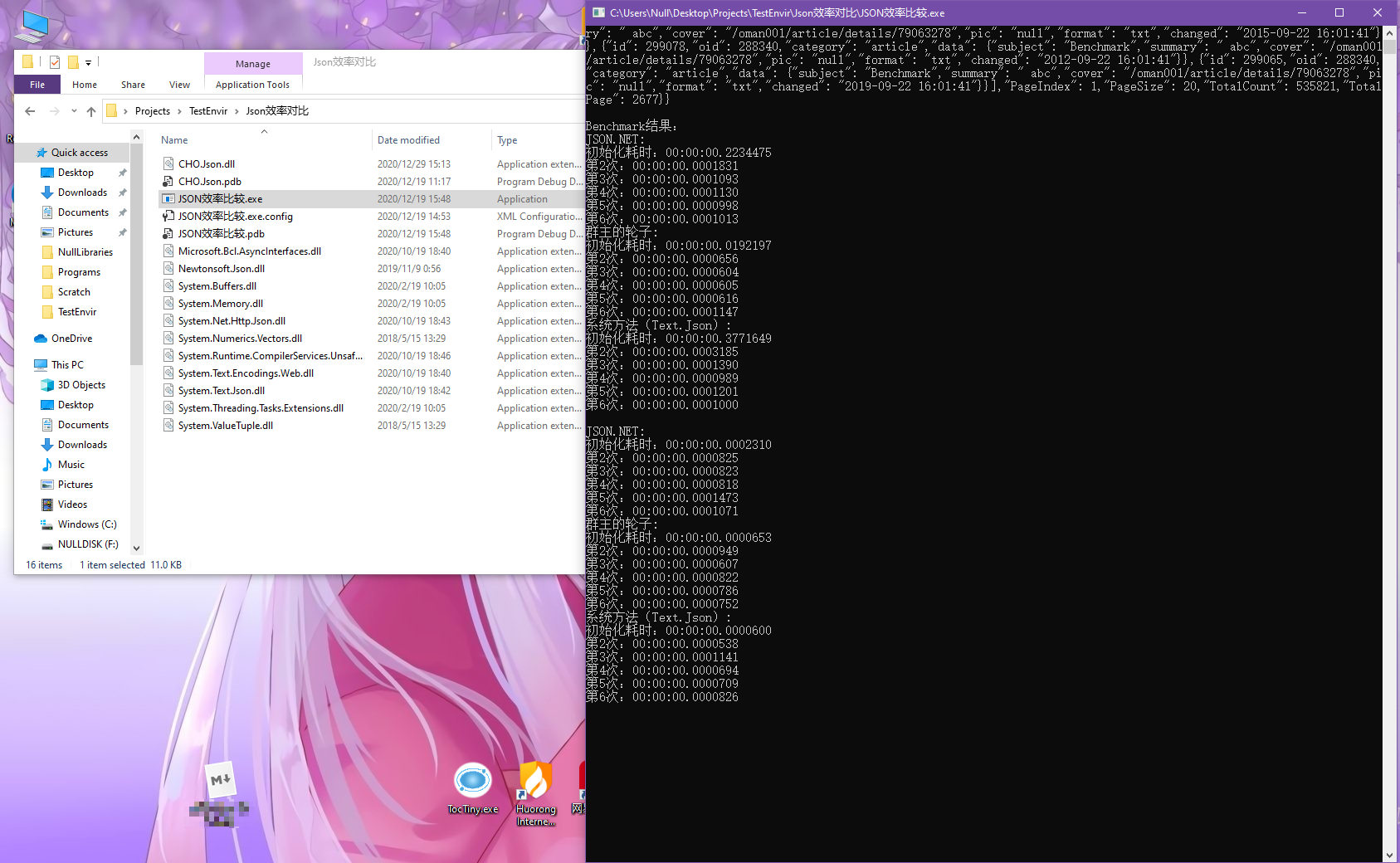Expand the chevron before Projects in address bar

[x=125, y=111]
